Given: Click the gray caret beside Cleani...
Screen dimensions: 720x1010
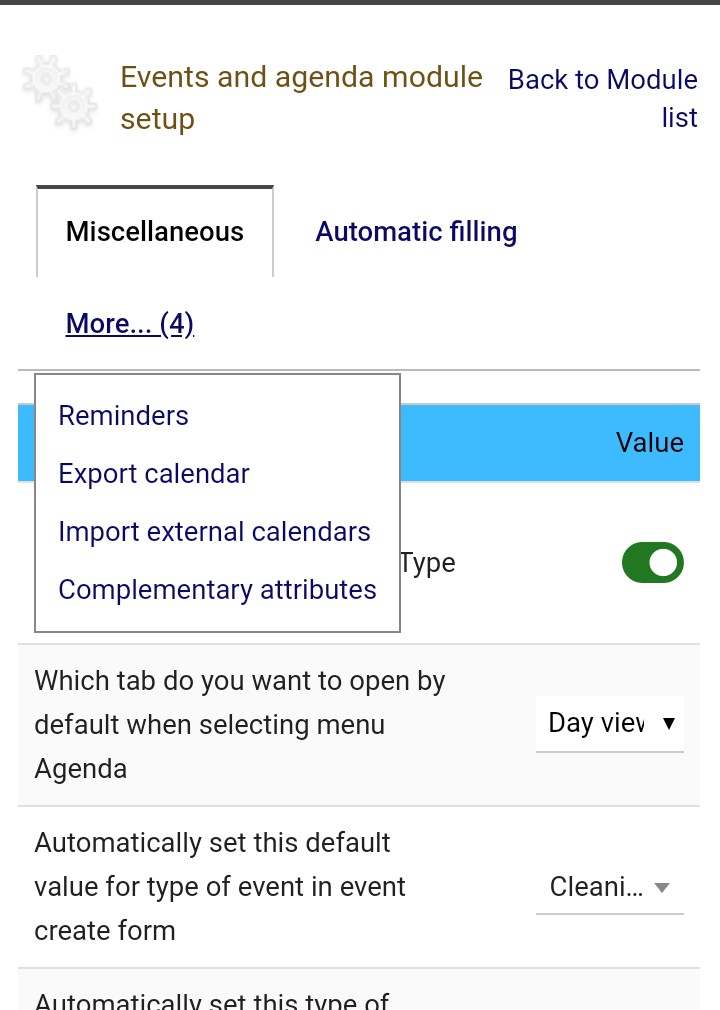Looking at the screenshot, I should [x=662, y=887].
